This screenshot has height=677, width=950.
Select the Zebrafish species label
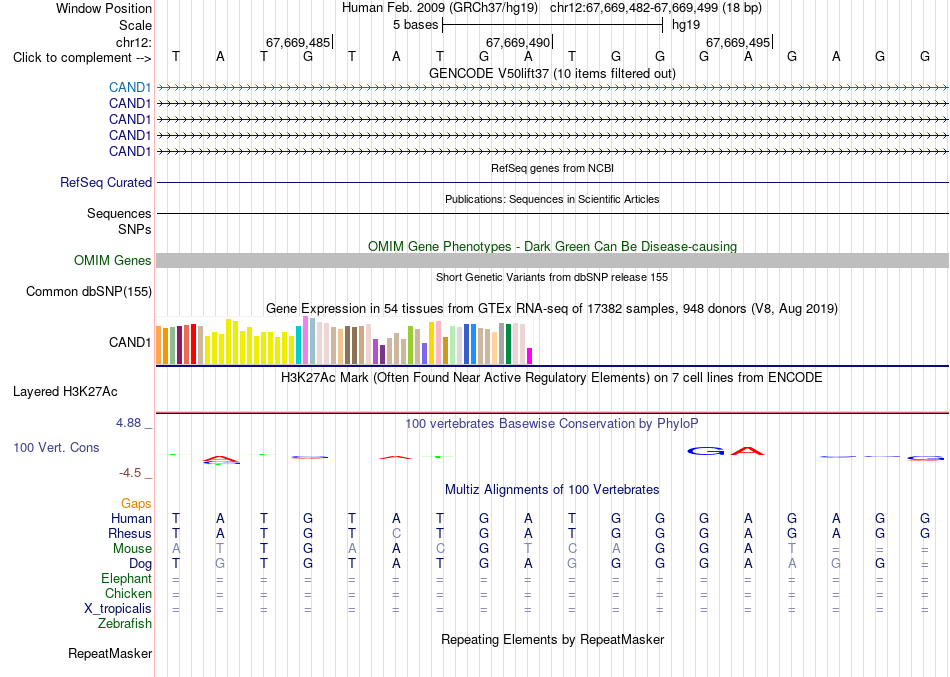(x=125, y=623)
